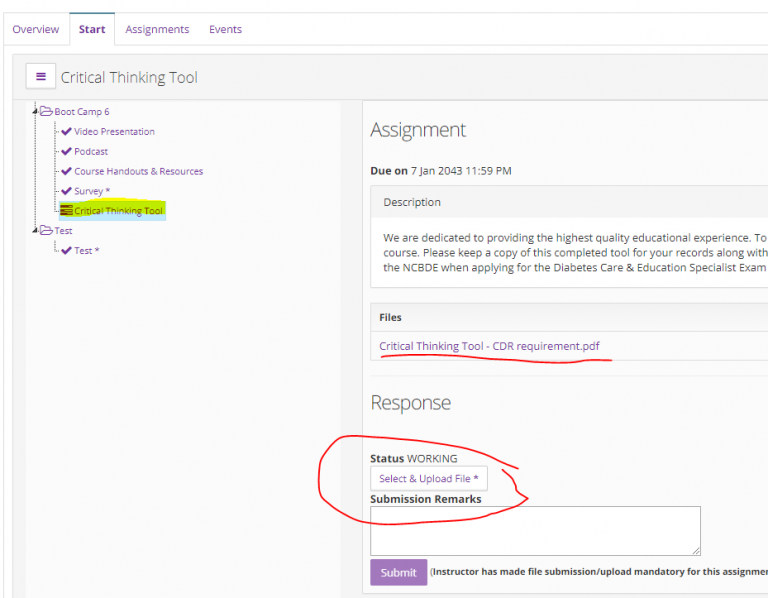The height and width of the screenshot is (598, 768).
Task: Click the checkmark icon next to Survey
Action: pos(66,191)
